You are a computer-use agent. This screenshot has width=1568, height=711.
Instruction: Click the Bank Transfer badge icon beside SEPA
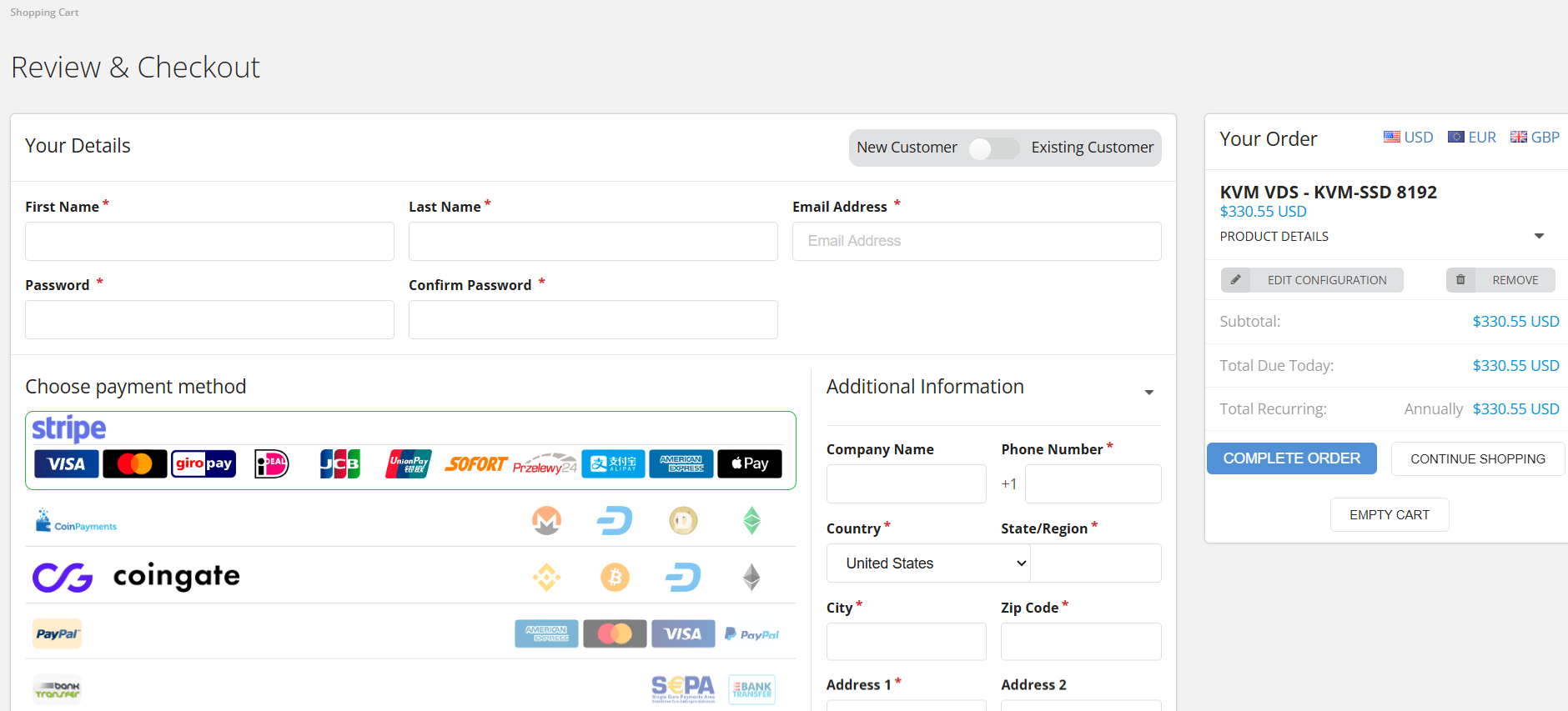pos(751,689)
